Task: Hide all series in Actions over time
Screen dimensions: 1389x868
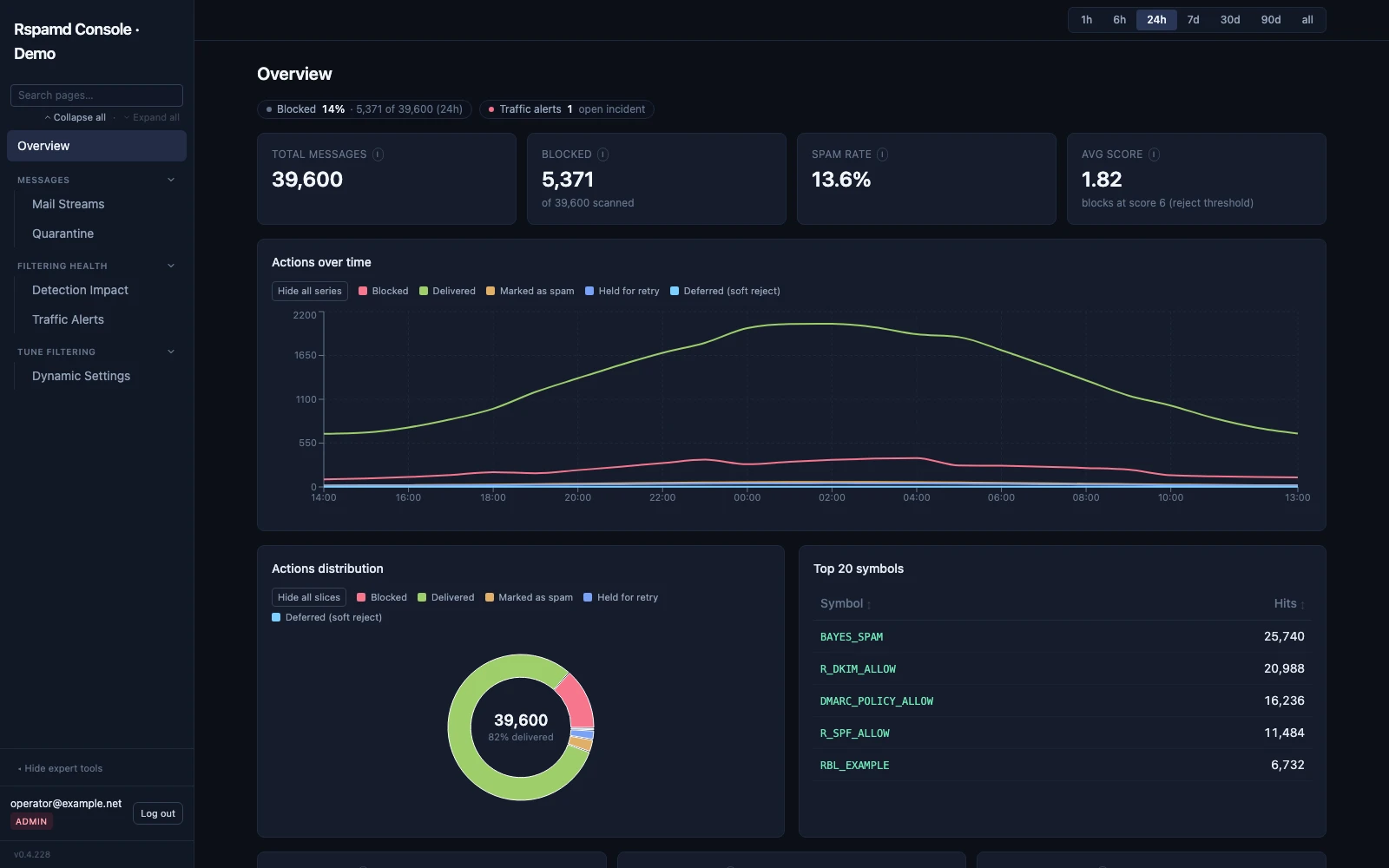Action: (x=310, y=291)
